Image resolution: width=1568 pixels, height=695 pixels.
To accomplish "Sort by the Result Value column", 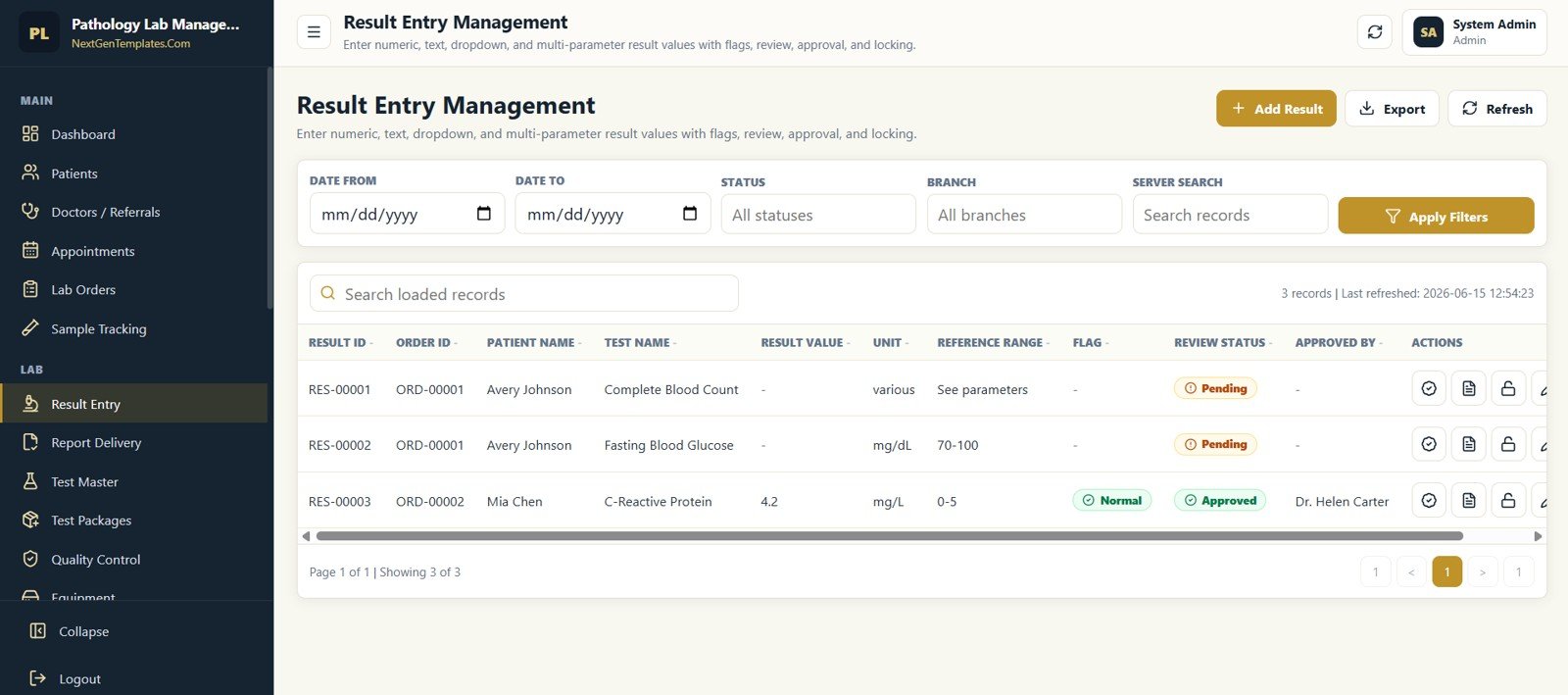I will point(806,342).
